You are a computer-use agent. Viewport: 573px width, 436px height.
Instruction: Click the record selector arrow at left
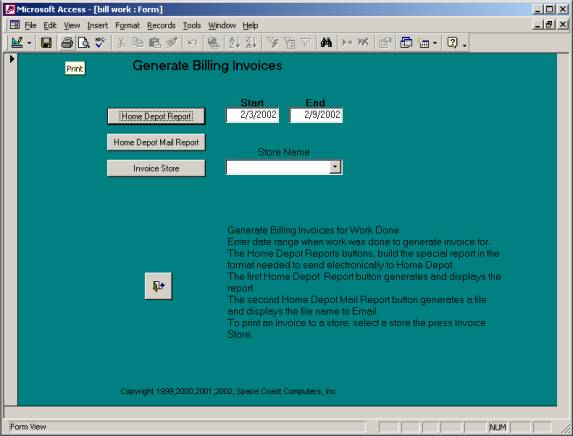[12, 58]
